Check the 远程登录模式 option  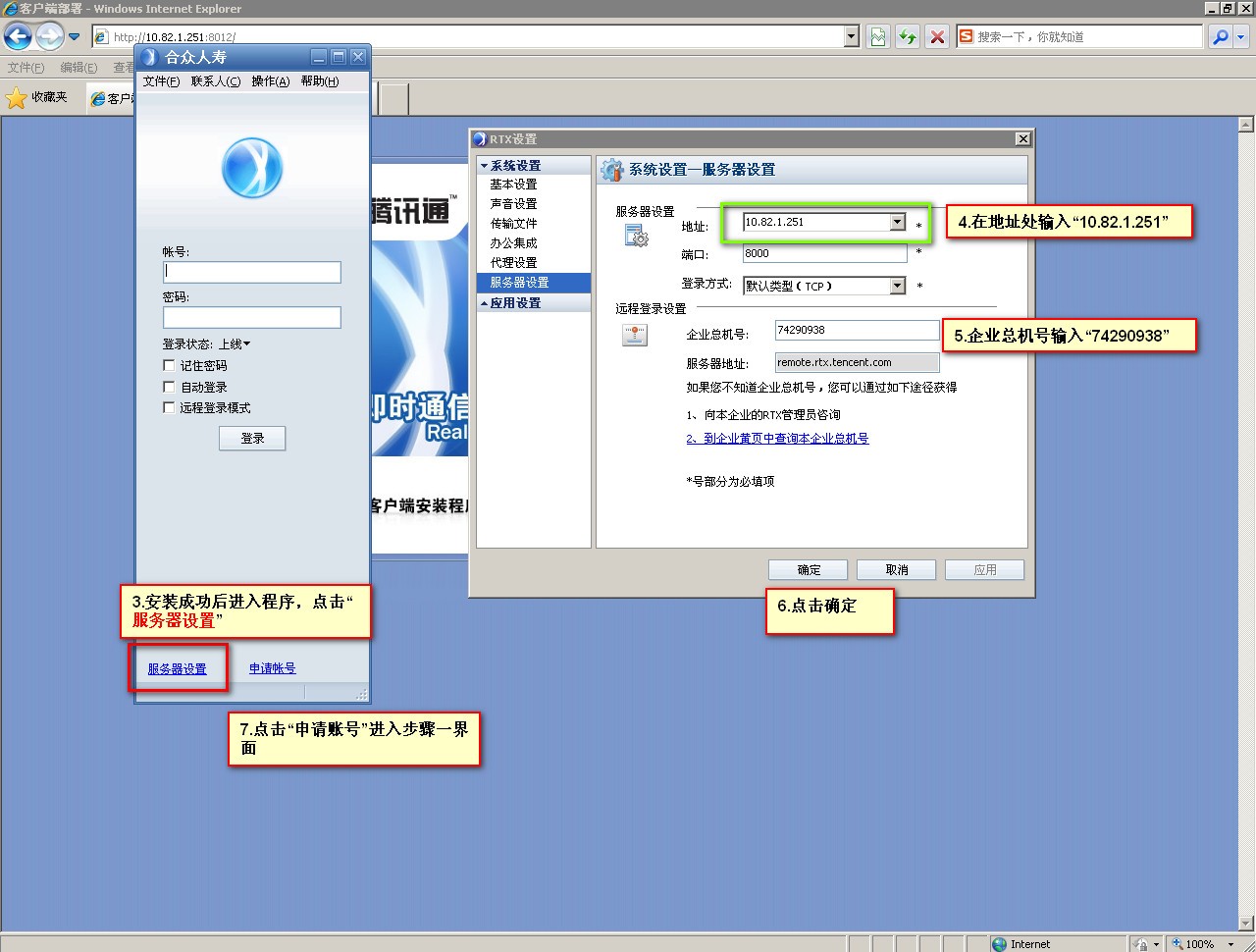click(x=169, y=407)
